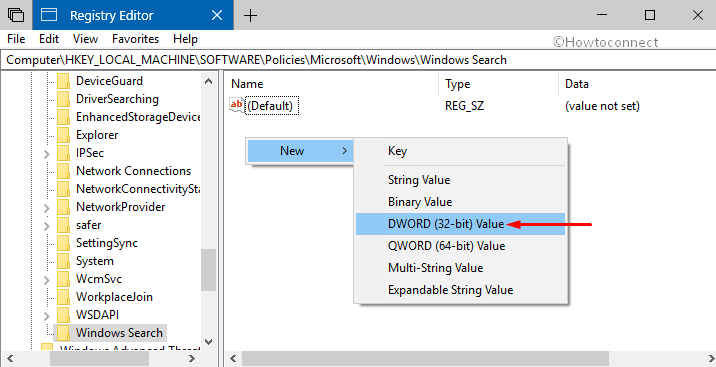This screenshot has width=716, height=367.
Task: Click values pane scroll left arrow
Action: 233,358
